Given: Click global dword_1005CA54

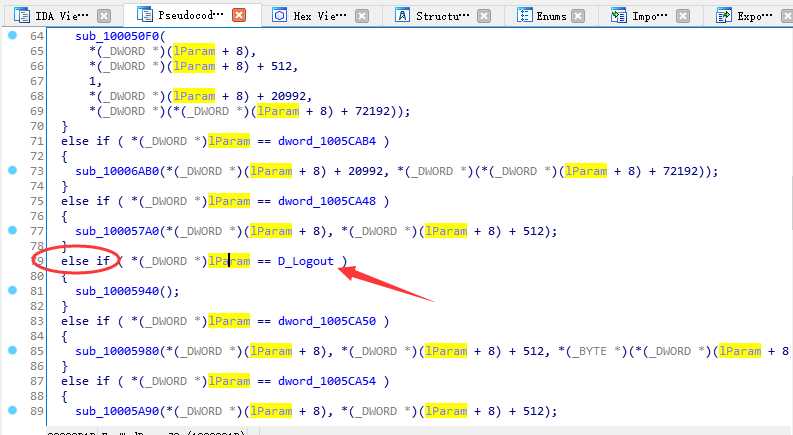Looking at the screenshot, I should point(327,381).
